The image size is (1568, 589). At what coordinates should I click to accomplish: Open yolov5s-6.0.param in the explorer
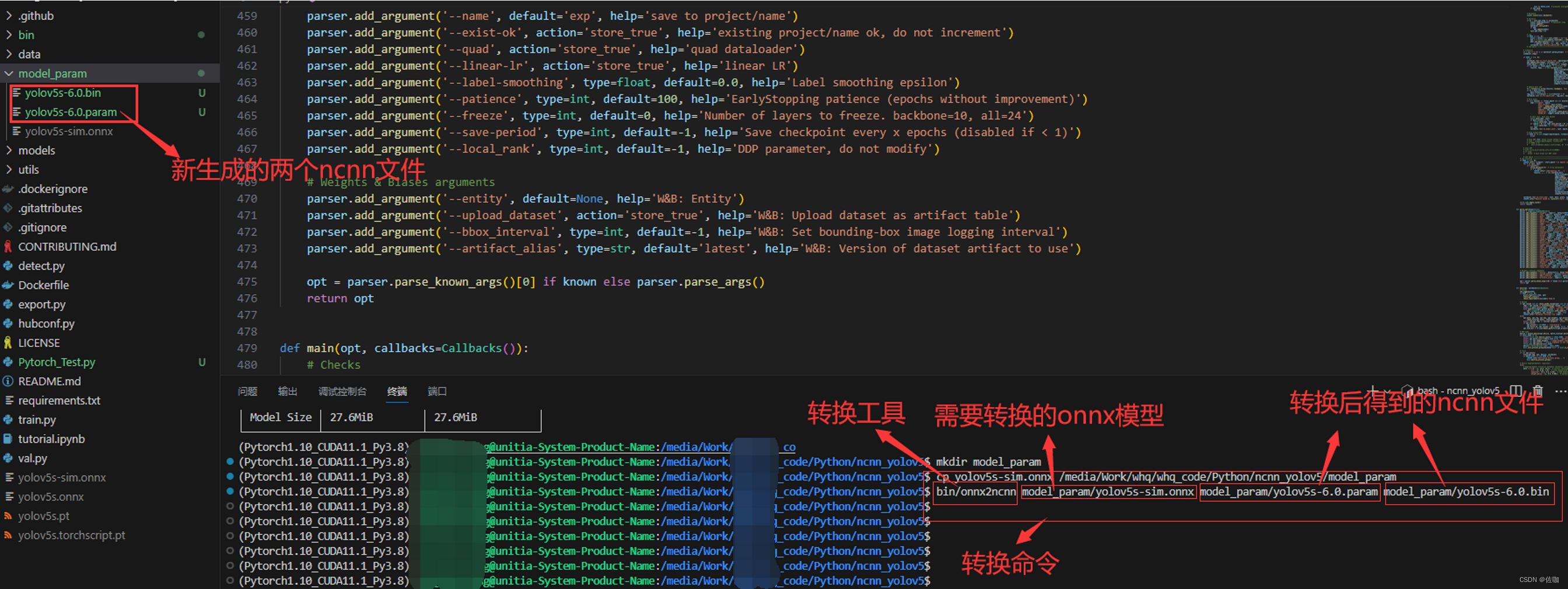coord(71,112)
